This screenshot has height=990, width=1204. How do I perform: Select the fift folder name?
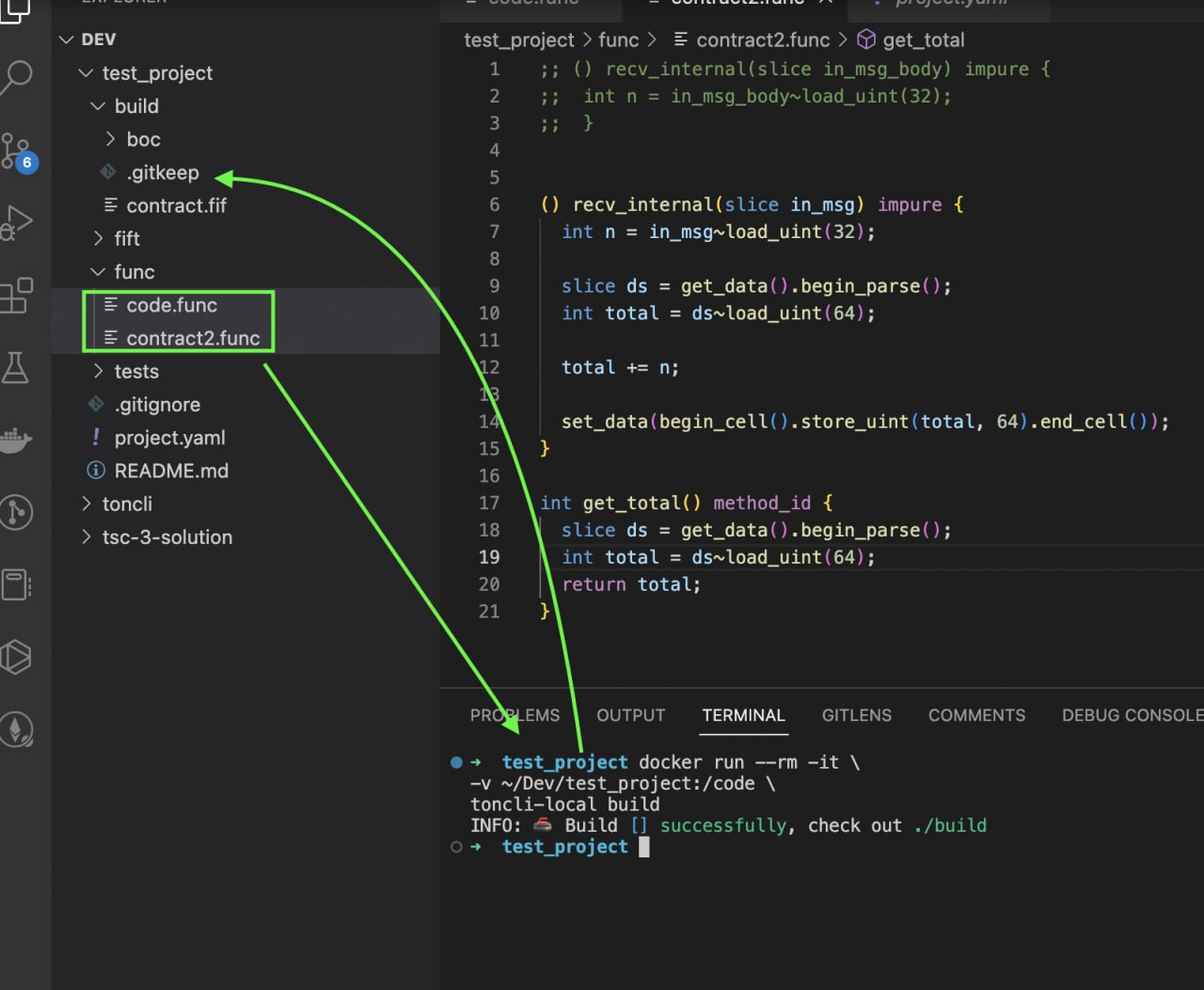(x=127, y=239)
